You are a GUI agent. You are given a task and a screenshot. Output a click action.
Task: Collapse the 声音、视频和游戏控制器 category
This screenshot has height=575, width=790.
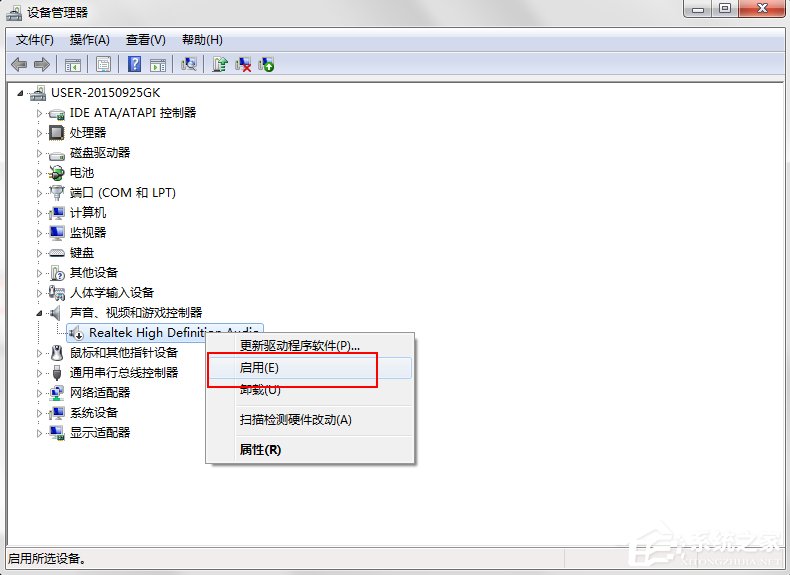tap(41, 313)
